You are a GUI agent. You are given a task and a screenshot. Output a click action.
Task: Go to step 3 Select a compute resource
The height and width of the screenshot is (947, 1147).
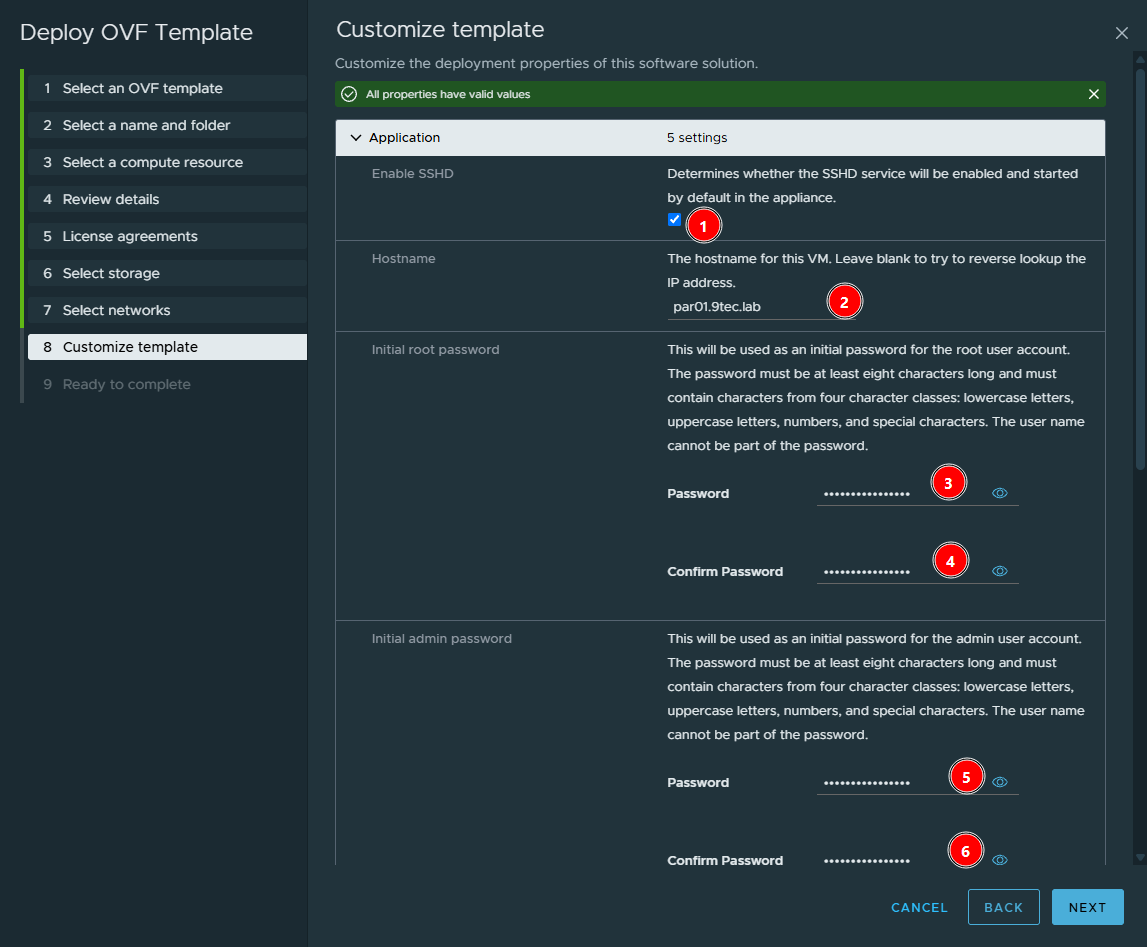click(167, 162)
